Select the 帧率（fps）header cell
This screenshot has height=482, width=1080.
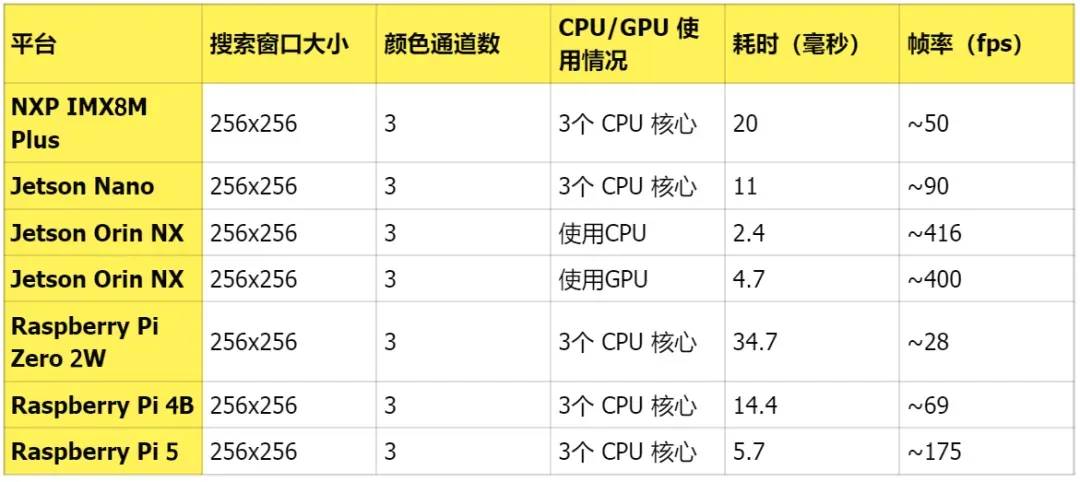tap(986, 45)
